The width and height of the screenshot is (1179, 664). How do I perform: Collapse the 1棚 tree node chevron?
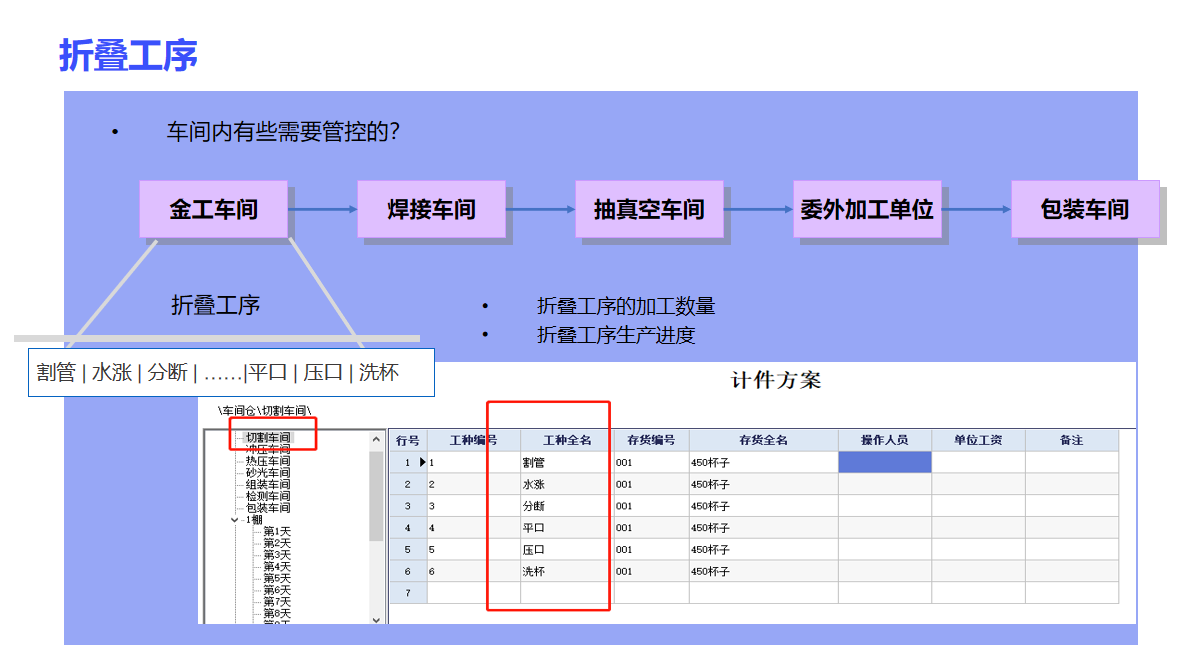[235, 520]
